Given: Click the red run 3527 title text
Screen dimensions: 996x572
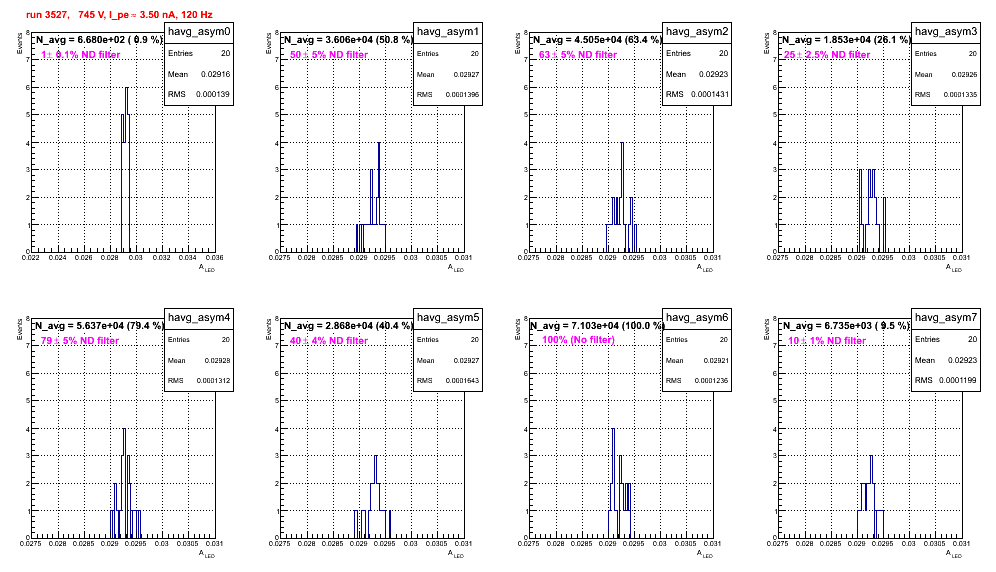Looking at the screenshot, I should (x=119, y=15).
